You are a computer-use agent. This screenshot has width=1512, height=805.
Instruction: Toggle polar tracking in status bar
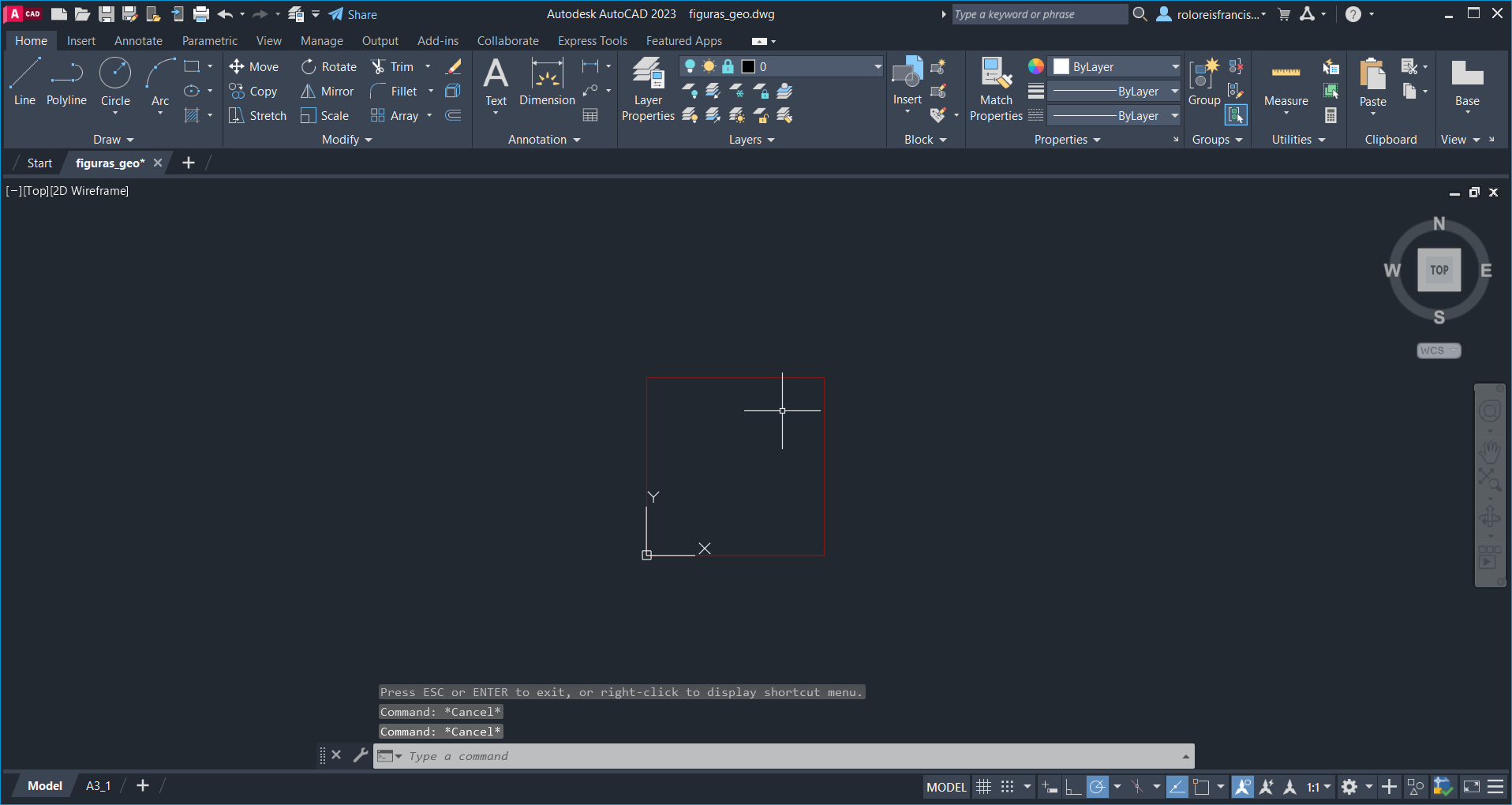tap(1097, 787)
